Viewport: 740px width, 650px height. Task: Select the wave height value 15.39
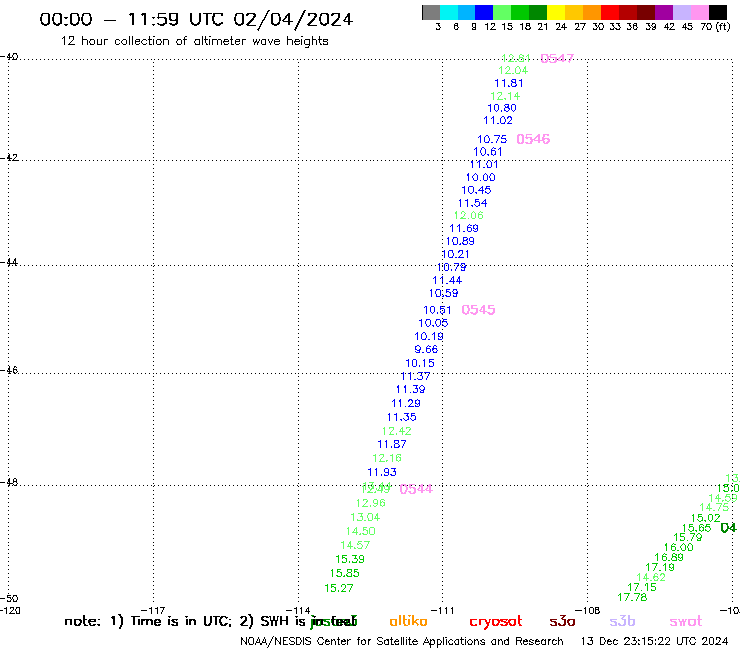click(350, 559)
